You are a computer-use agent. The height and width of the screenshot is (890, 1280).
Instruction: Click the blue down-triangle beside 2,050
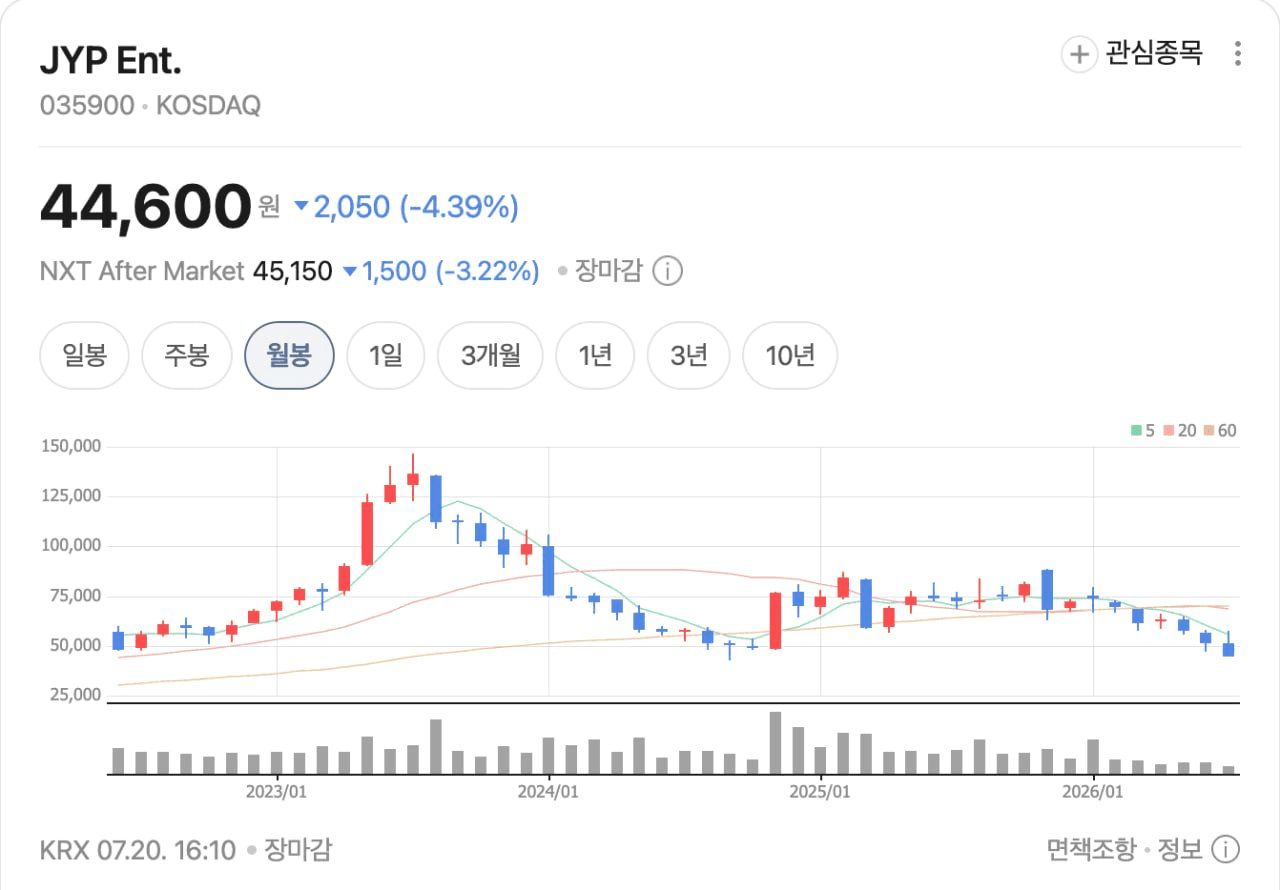click(302, 207)
